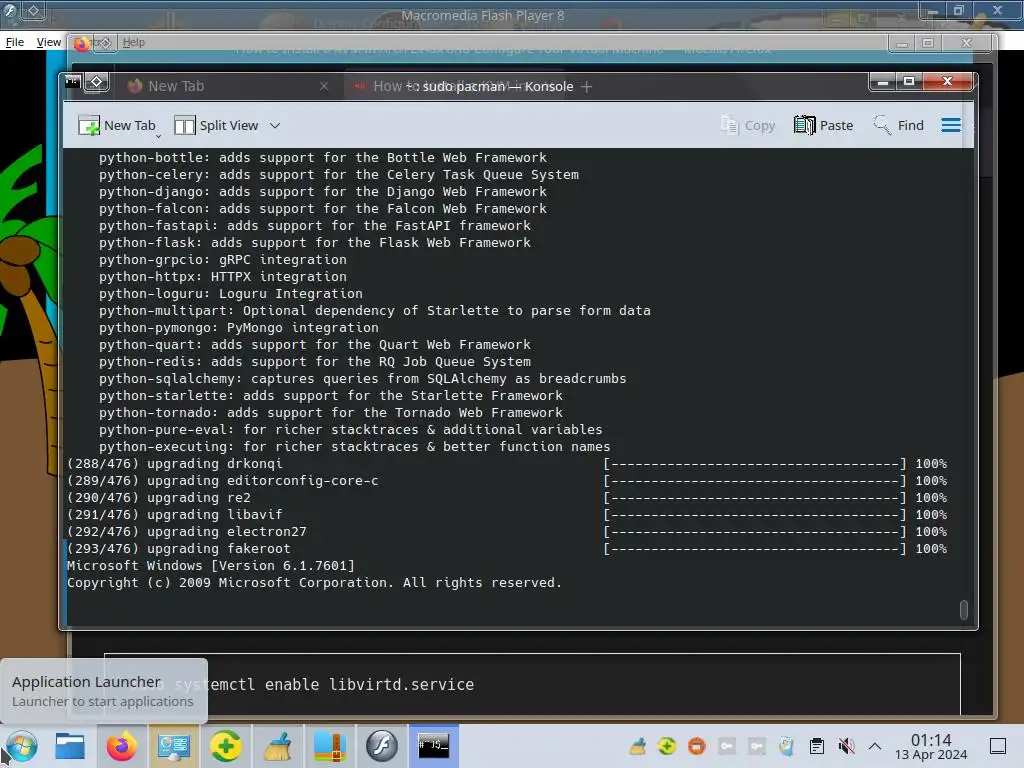The width and height of the screenshot is (1024, 768).
Task: Click the libvirtd.service command box in Firefox
Action: tap(532, 684)
